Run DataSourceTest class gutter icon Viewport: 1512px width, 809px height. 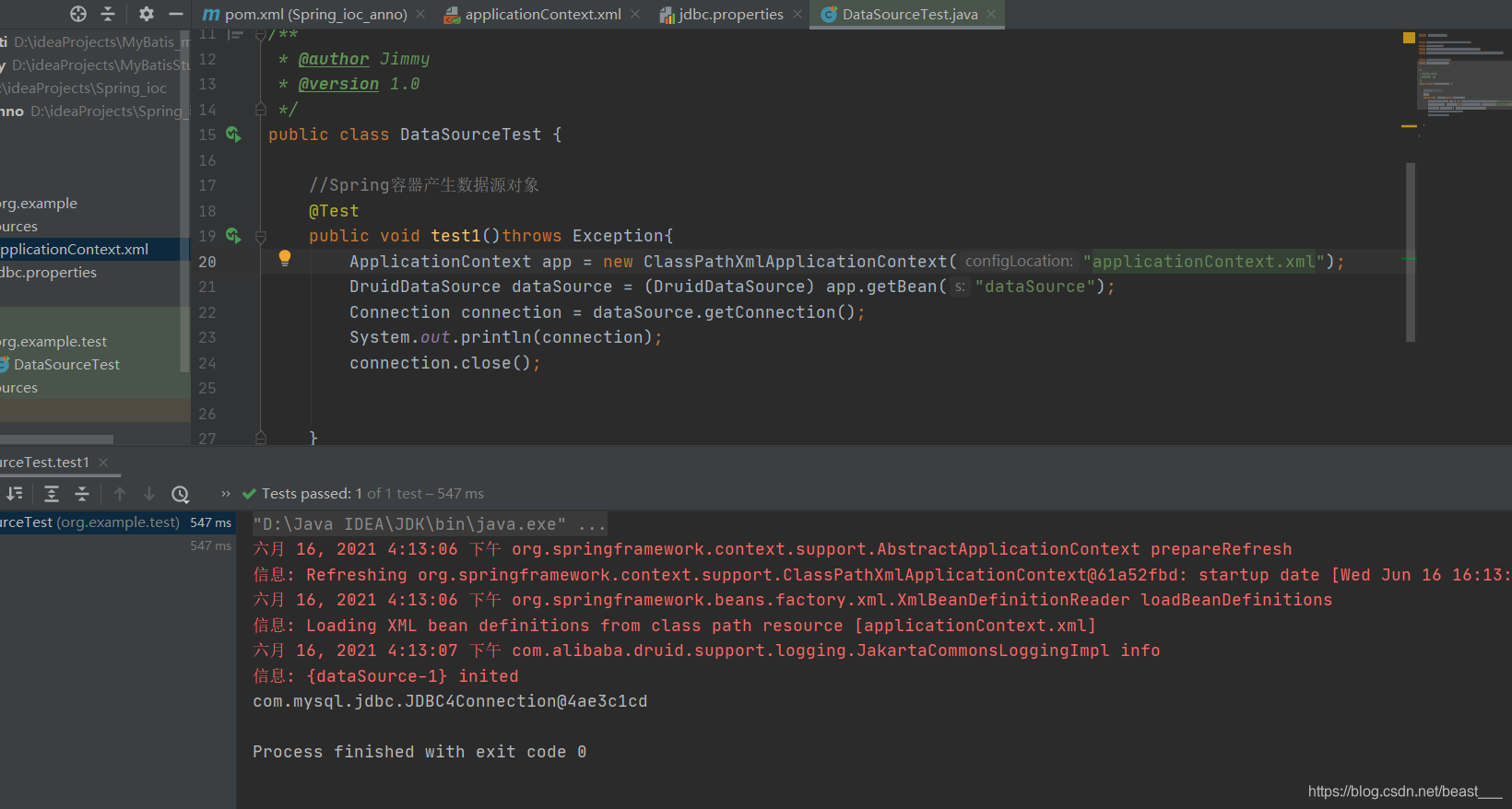pyautogui.click(x=233, y=135)
